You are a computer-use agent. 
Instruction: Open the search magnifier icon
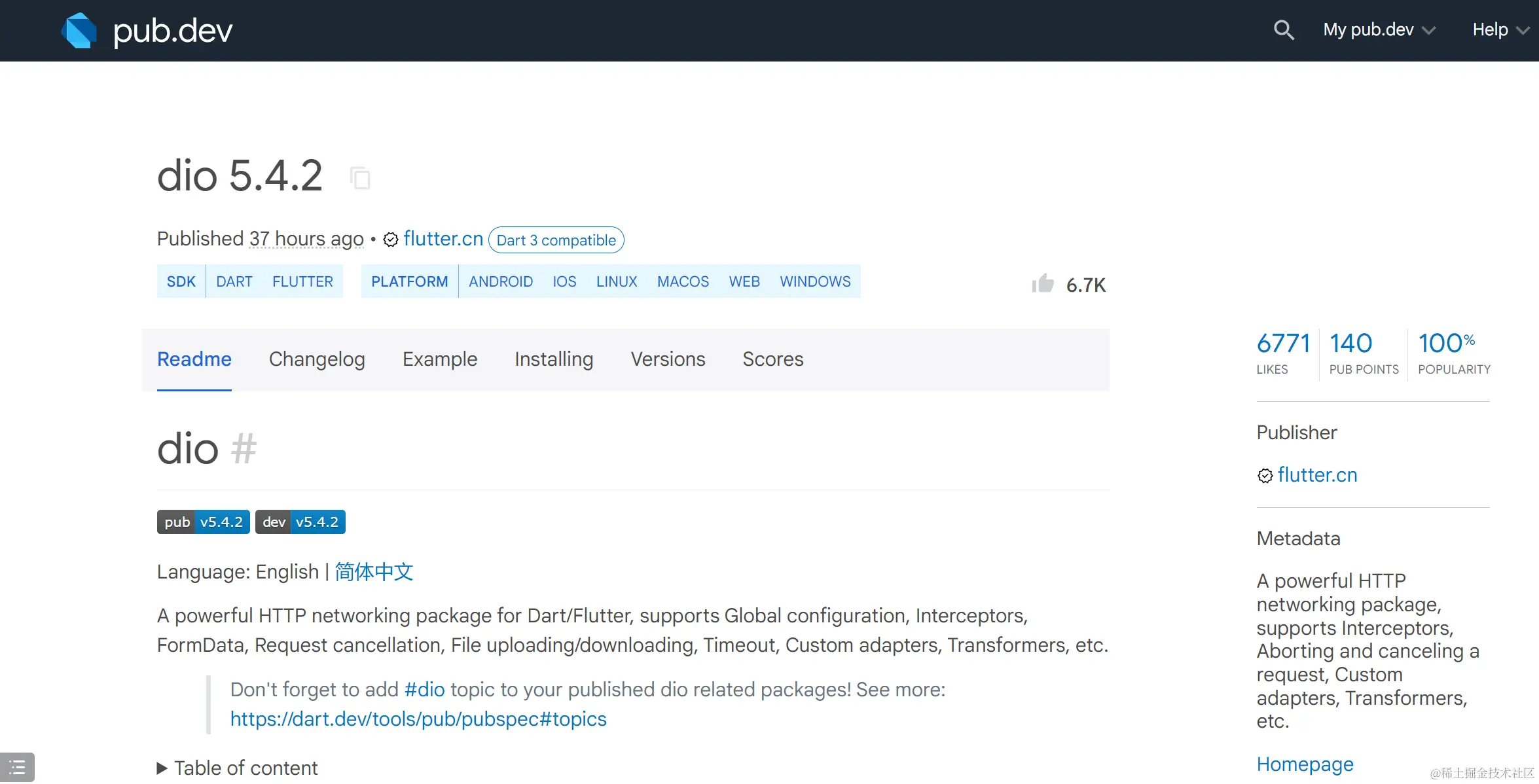1283,30
